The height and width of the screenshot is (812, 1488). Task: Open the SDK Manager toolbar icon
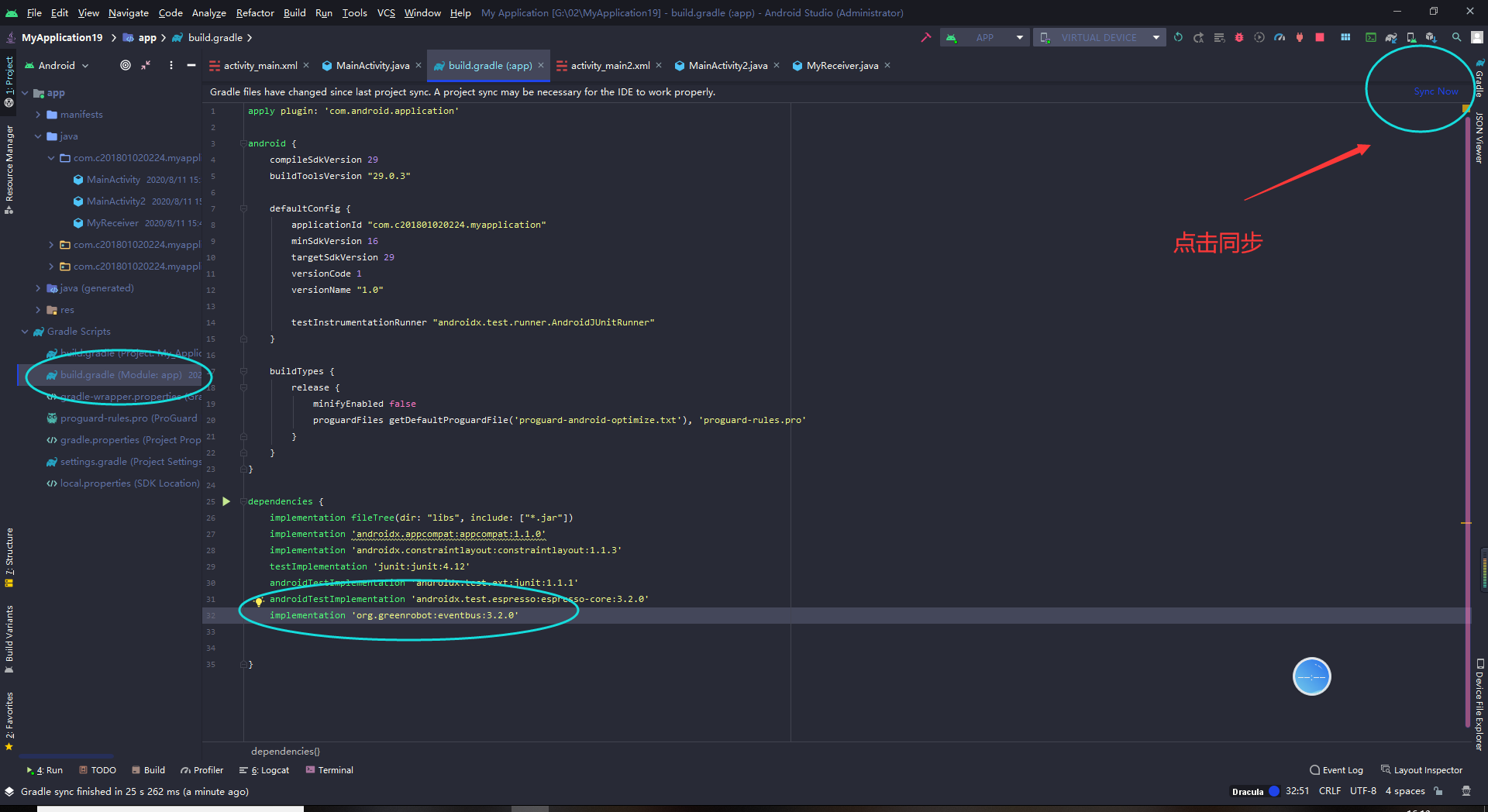click(1431, 37)
